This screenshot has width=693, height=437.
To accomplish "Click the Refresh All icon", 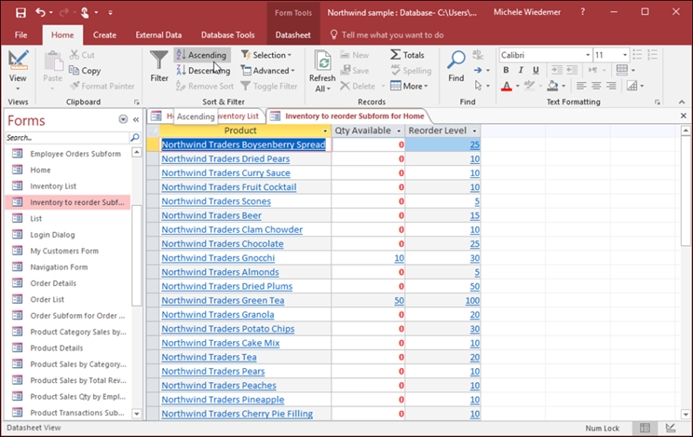I will tap(323, 61).
